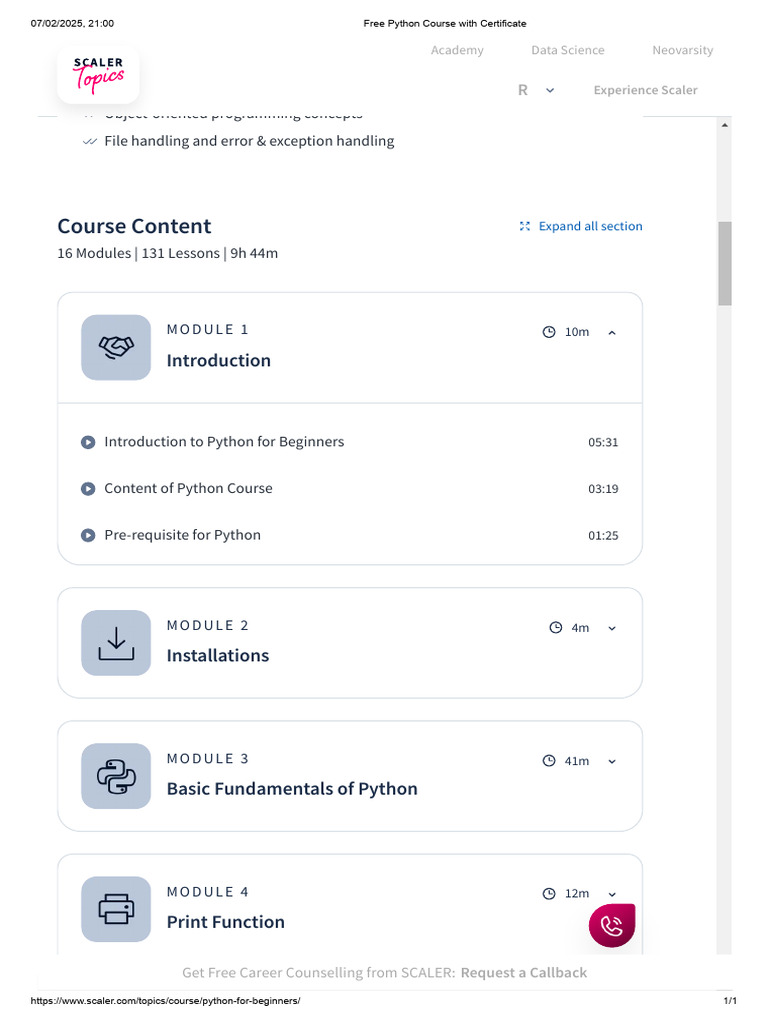Tap the red phone callback button
Image resolution: width=768 pixels, height=1024 pixels.
[x=612, y=925]
